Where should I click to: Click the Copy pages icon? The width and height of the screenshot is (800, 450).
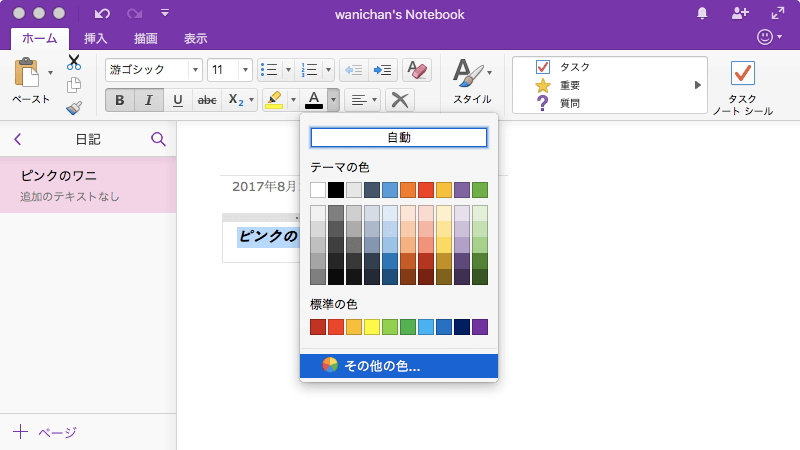74,85
